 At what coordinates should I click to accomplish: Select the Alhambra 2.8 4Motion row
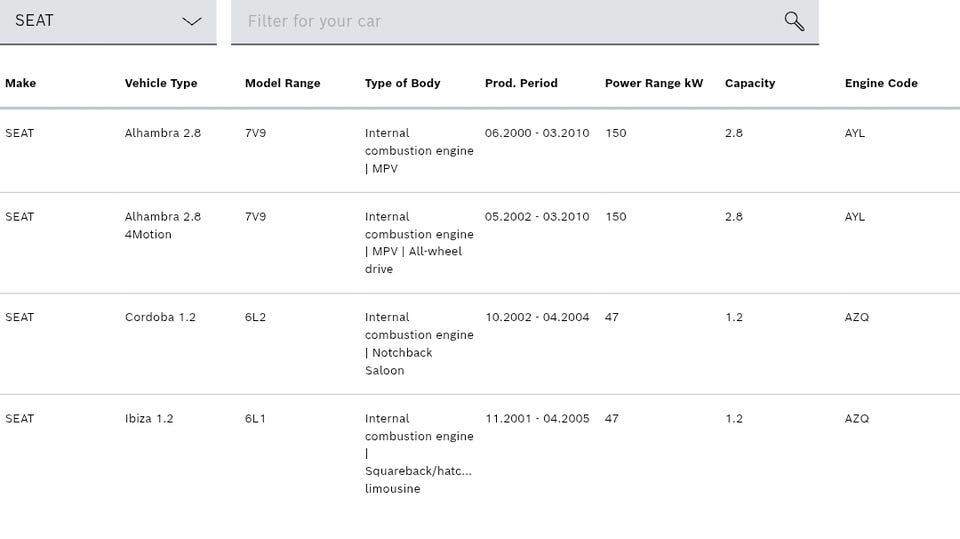pyautogui.click(x=163, y=225)
